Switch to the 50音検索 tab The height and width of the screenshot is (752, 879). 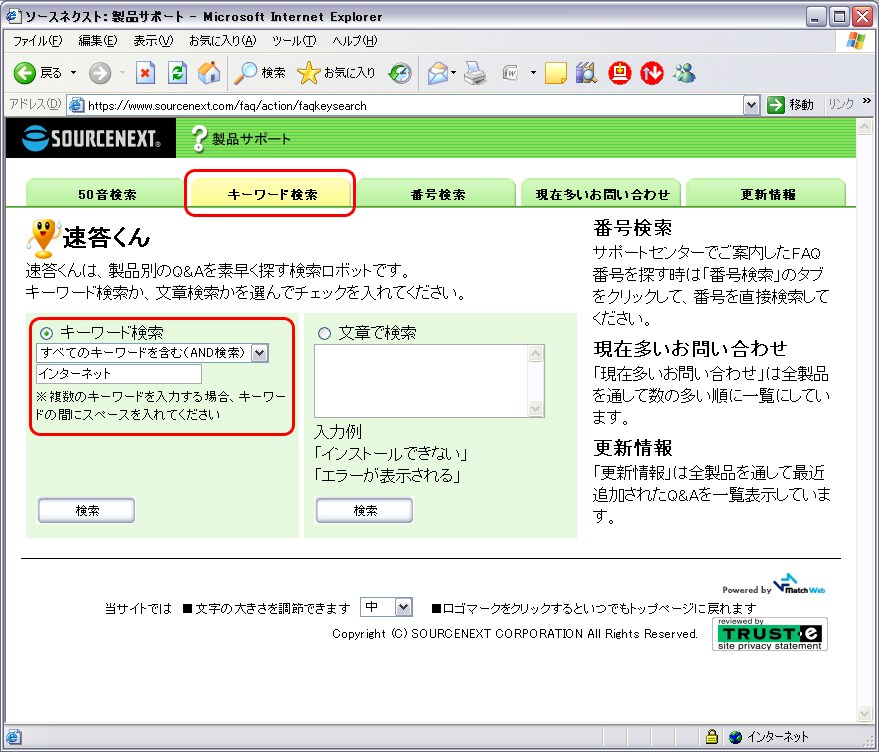[107, 193]
